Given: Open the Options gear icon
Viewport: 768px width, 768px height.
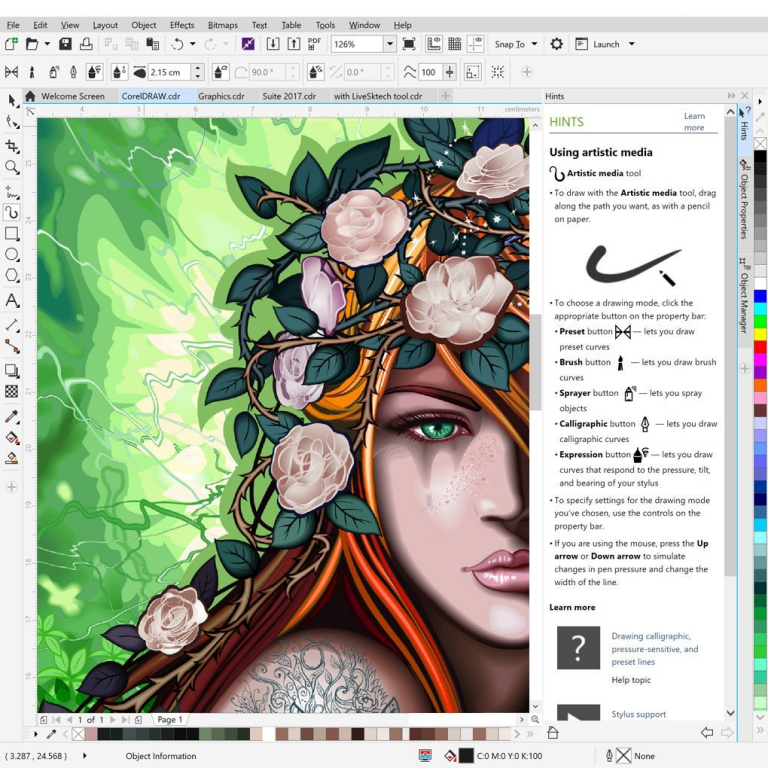Looking at the screenshot, I should (557, 44).
